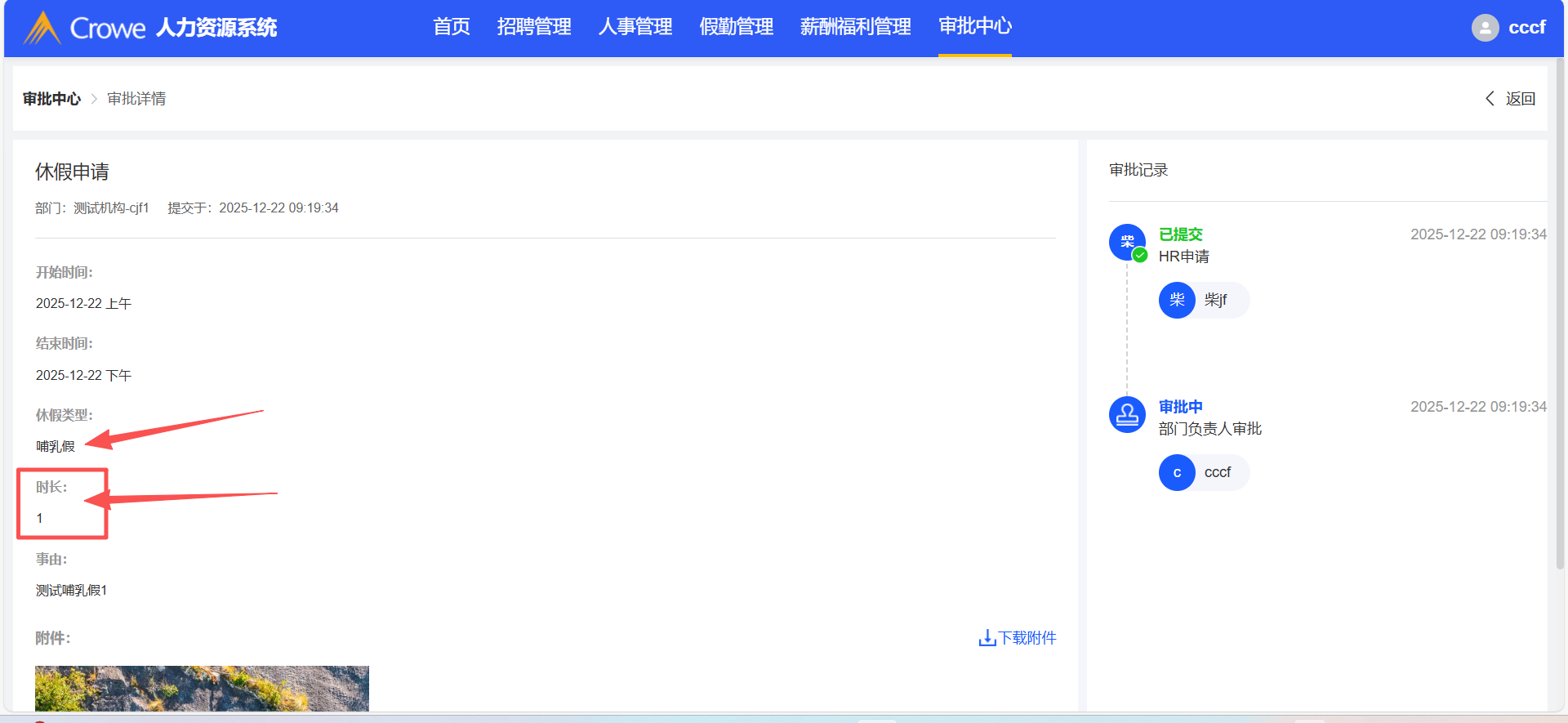Click the Crowe logo icon
1568x723 pixels.
coord(42,28)
